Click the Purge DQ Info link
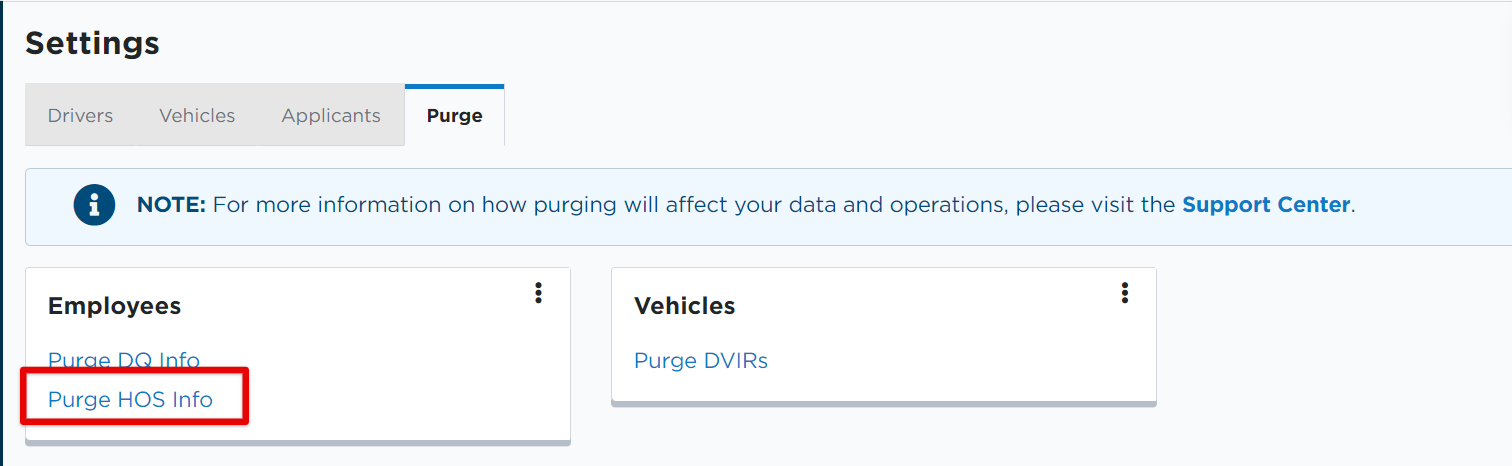The width and height of the screenshot is (1512, 466). click(124, 360)
